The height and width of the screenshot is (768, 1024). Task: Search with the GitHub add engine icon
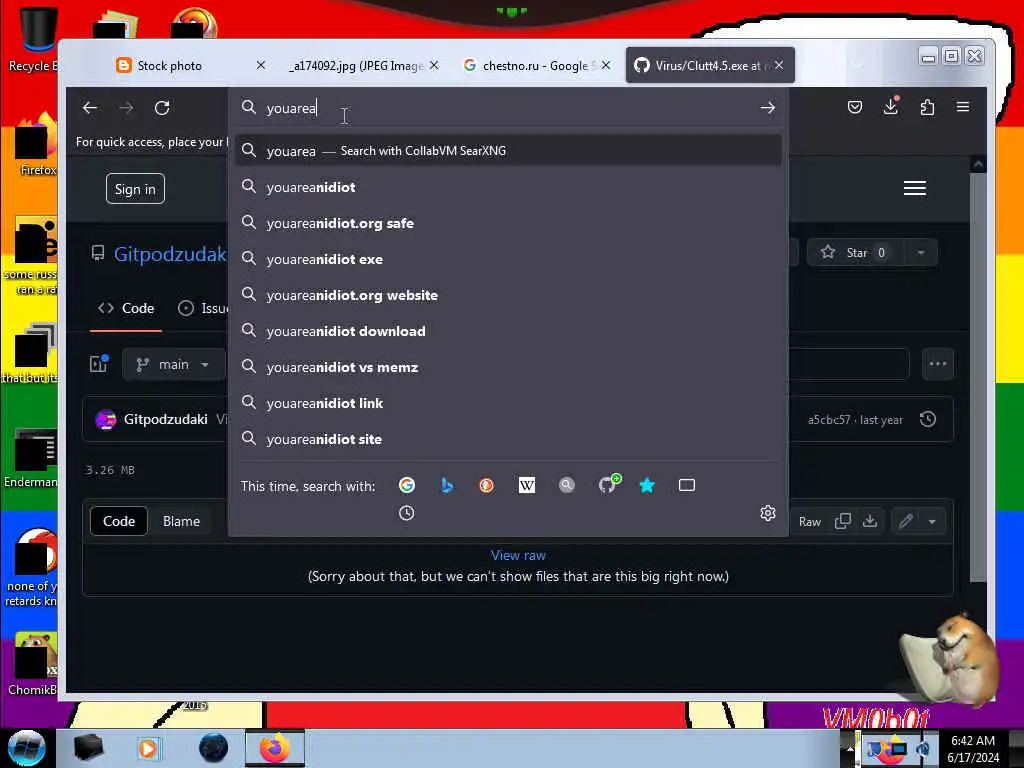(609, 484)
